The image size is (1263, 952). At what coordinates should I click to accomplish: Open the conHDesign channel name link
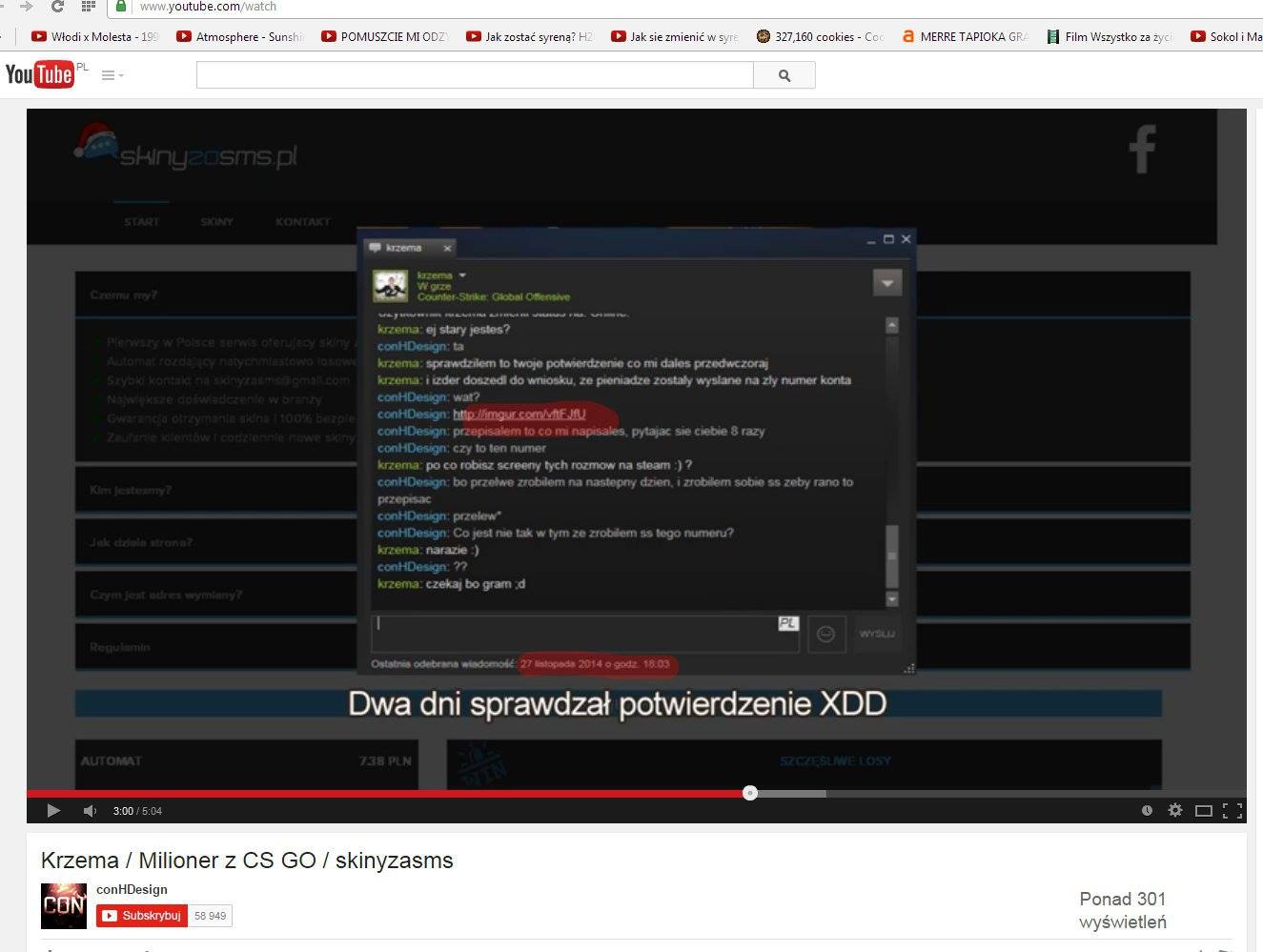pos(132,889)
